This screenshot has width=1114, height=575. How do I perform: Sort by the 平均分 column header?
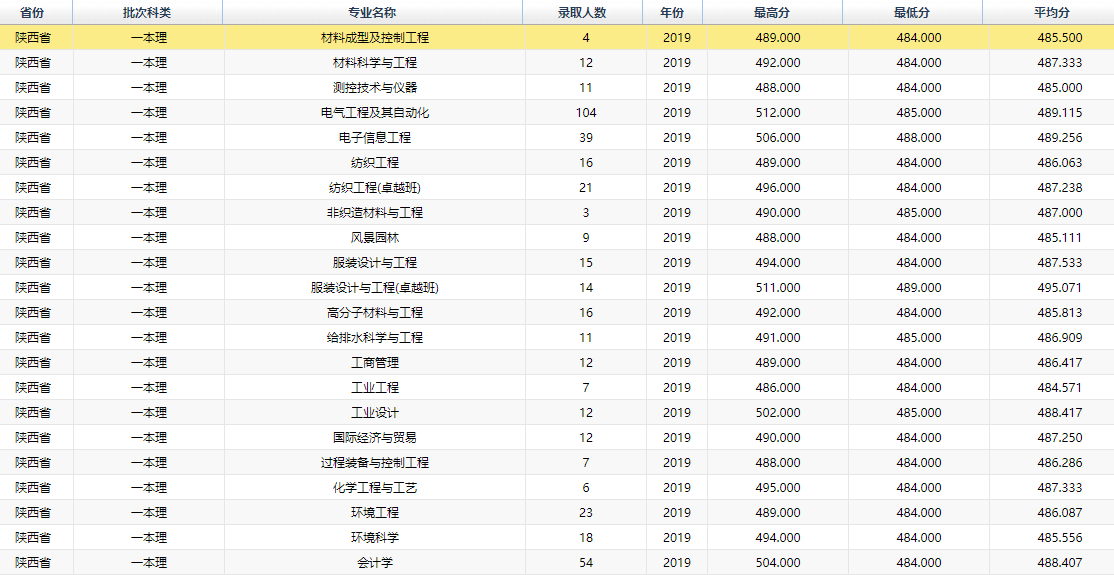(x=1052, y=12)
